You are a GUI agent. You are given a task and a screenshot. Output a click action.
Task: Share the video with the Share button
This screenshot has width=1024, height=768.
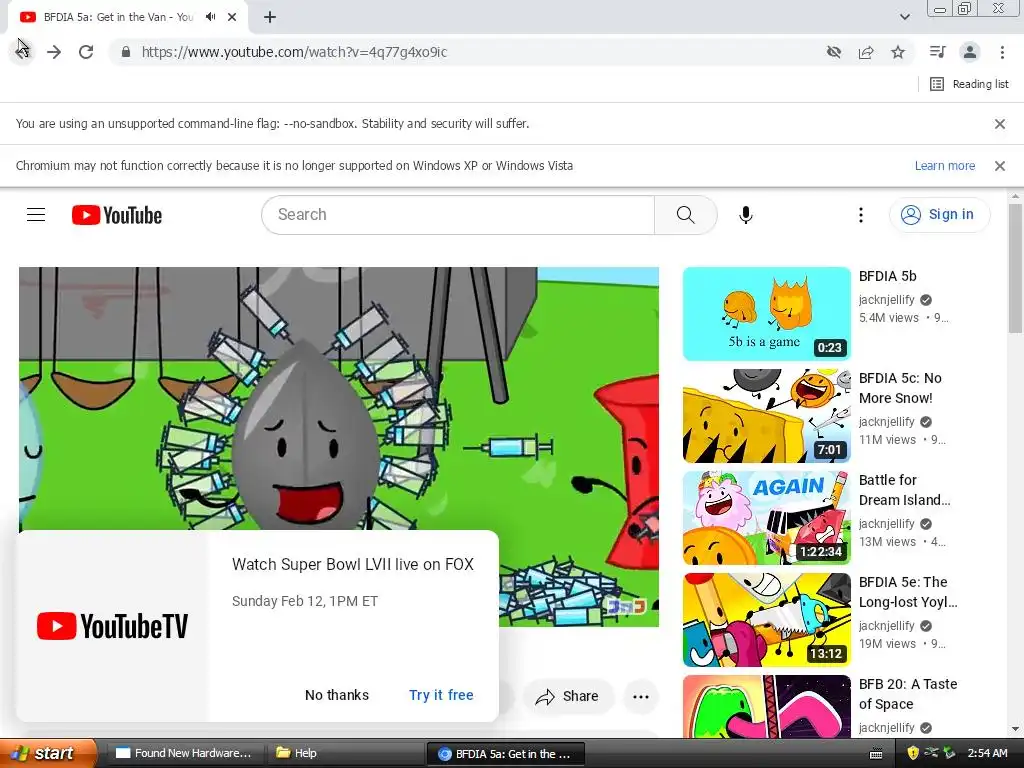(567, 696)
